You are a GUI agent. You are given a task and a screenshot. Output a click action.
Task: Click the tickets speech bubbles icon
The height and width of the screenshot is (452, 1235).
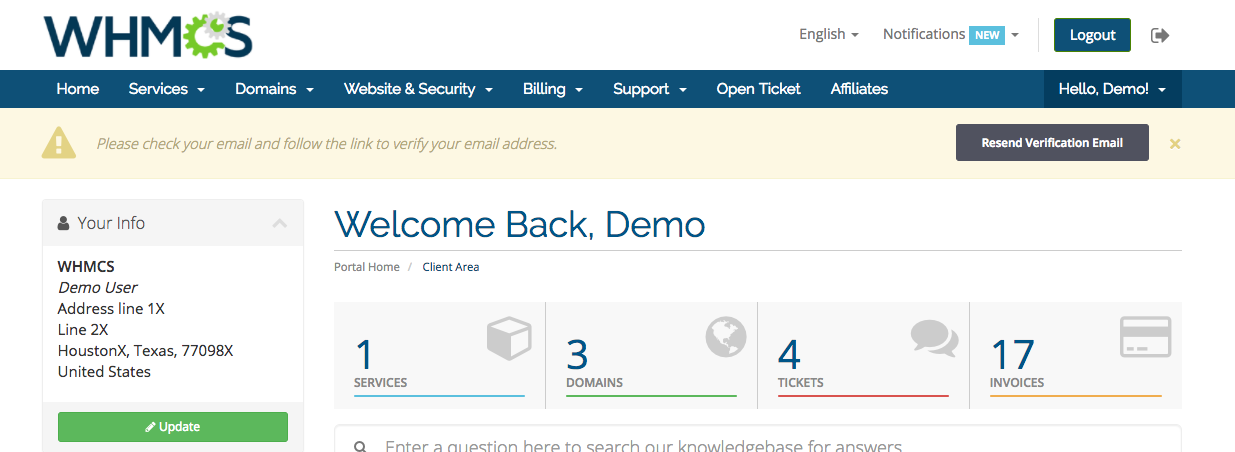click(x=935, y=337)
